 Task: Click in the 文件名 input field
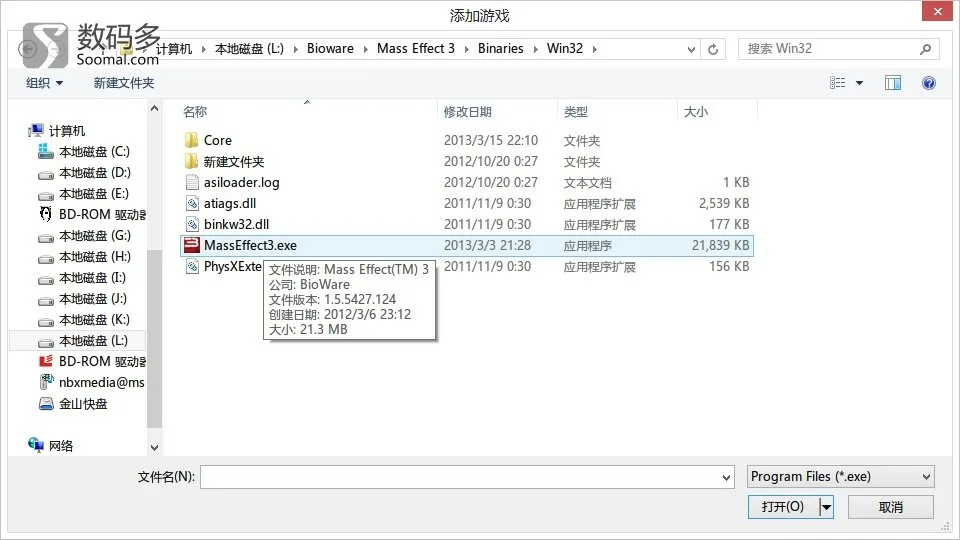(460, 477)
